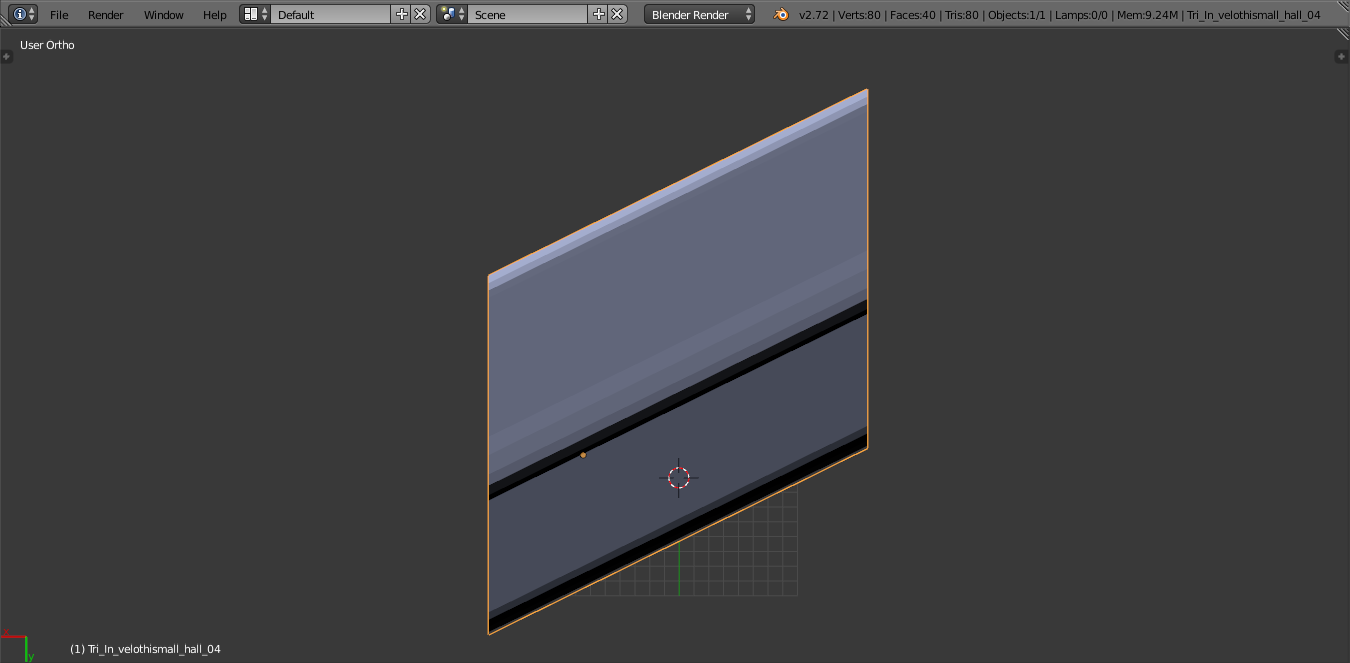Open the Blender Render engine dropdown
This screenshot has height=663, width=1350.
[x=700, y=14]
